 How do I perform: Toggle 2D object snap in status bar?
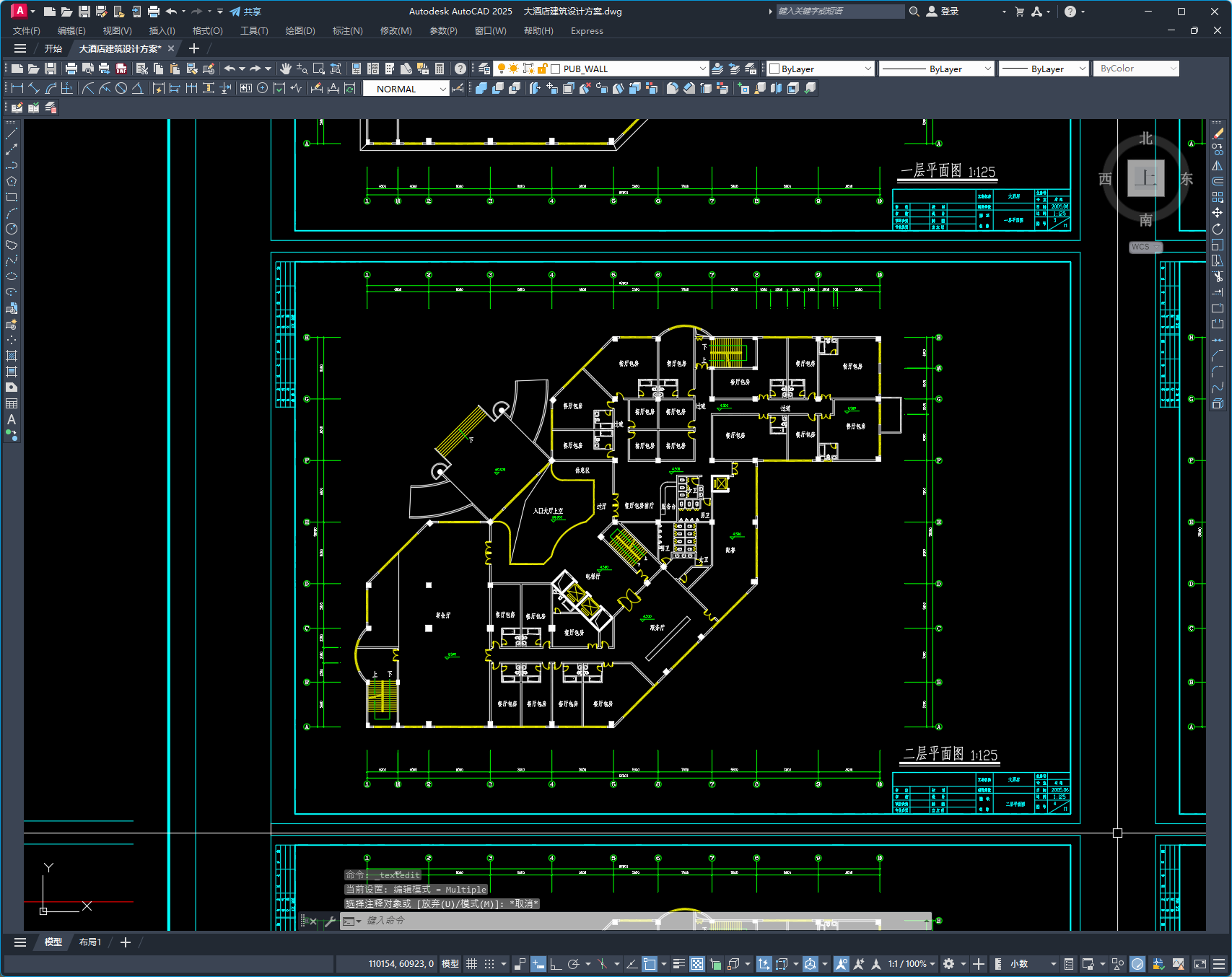click(x=650, y=964)
